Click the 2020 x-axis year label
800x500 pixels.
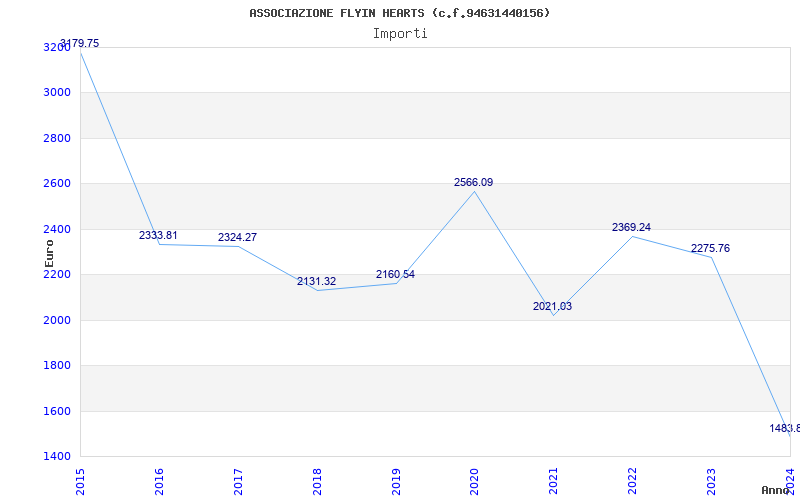(x=474, y=481)
